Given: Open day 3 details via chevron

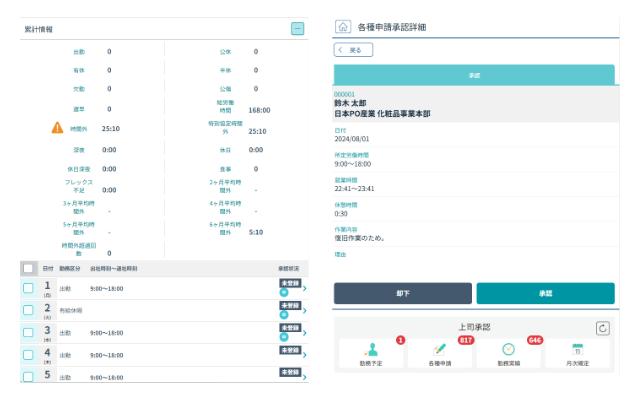Looking at the screenshot, I should pyautogui.click(x=304, y=333).
